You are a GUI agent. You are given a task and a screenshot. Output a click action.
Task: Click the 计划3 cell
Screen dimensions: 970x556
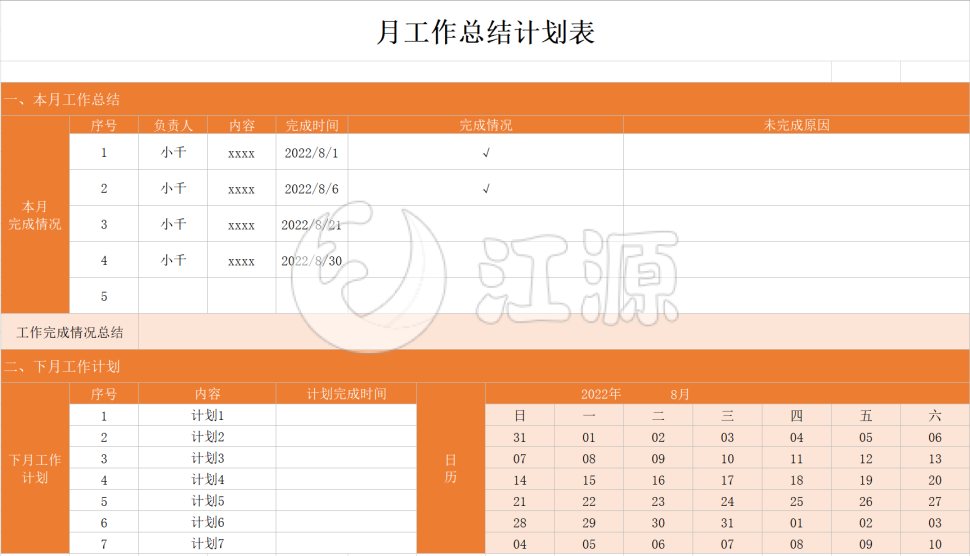tap(207, 458)
